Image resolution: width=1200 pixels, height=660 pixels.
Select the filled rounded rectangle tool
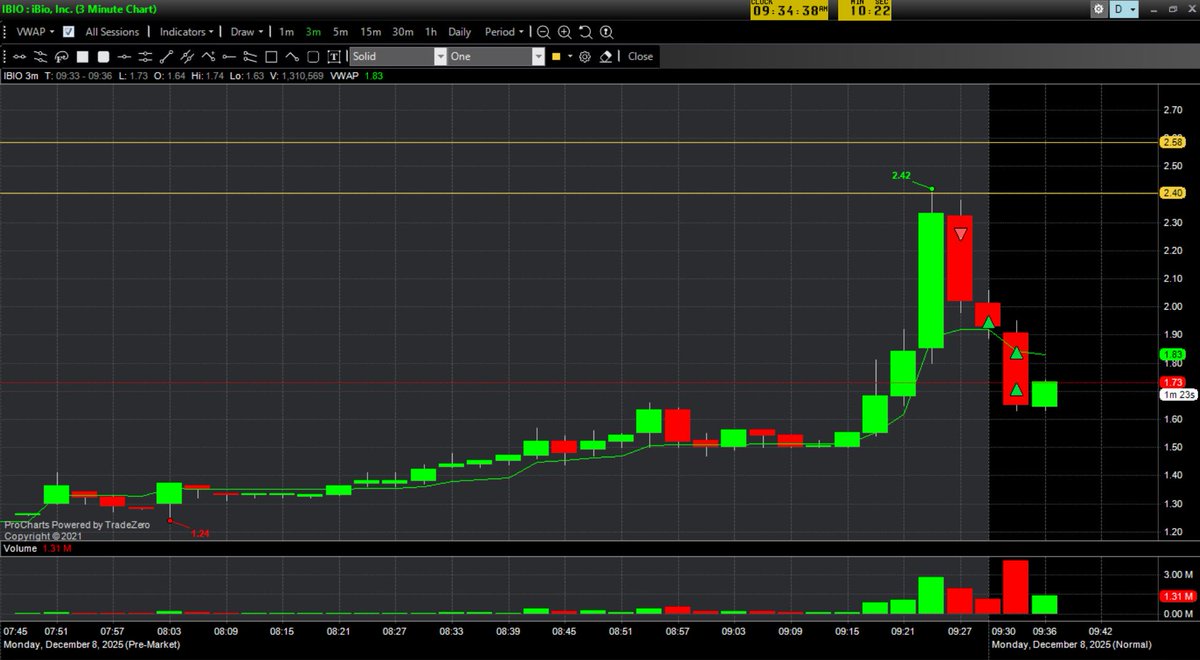click(x=103, y=57)
